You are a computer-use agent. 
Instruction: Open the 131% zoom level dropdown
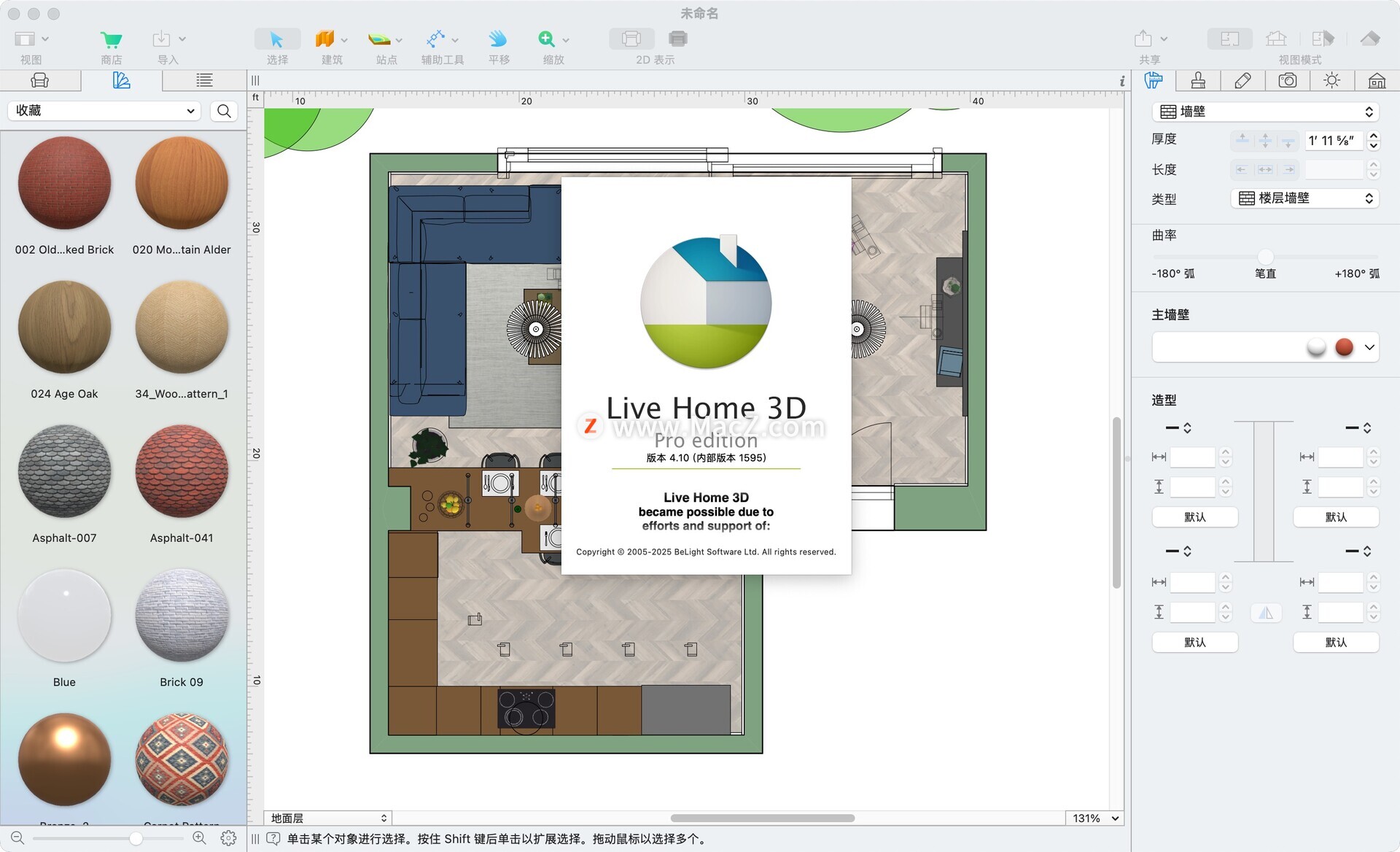click(1094, 818)
